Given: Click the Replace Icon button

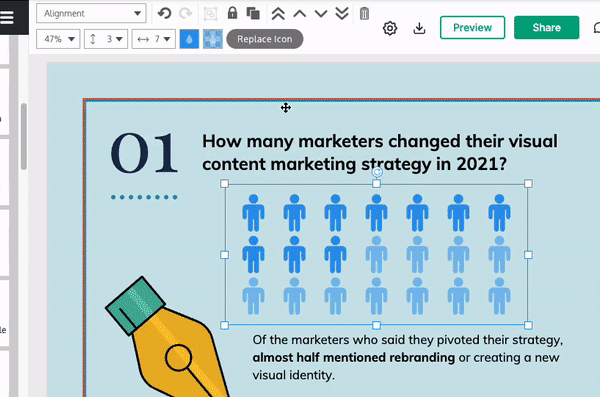Looking at the screenshot, I should (265, 39).
